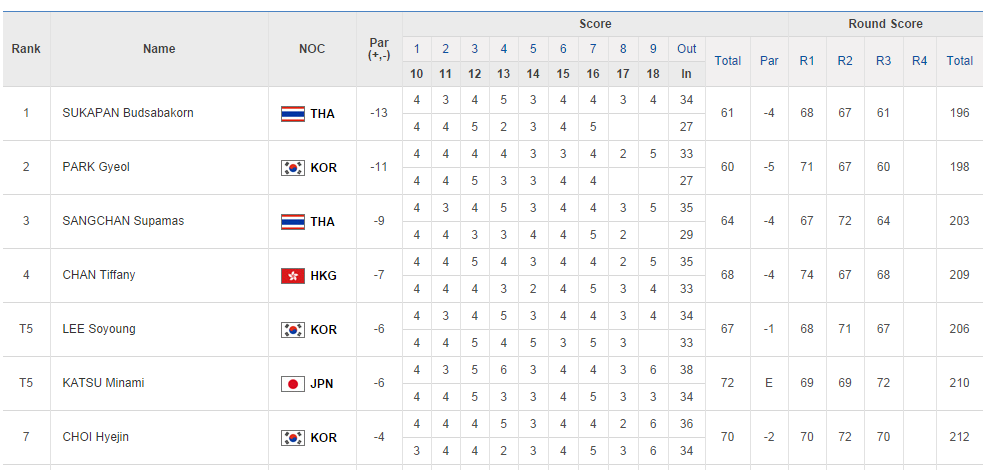
Task: Click Thailand flag in SANGCHAN Supamas's row
Action: coord(292,221)
